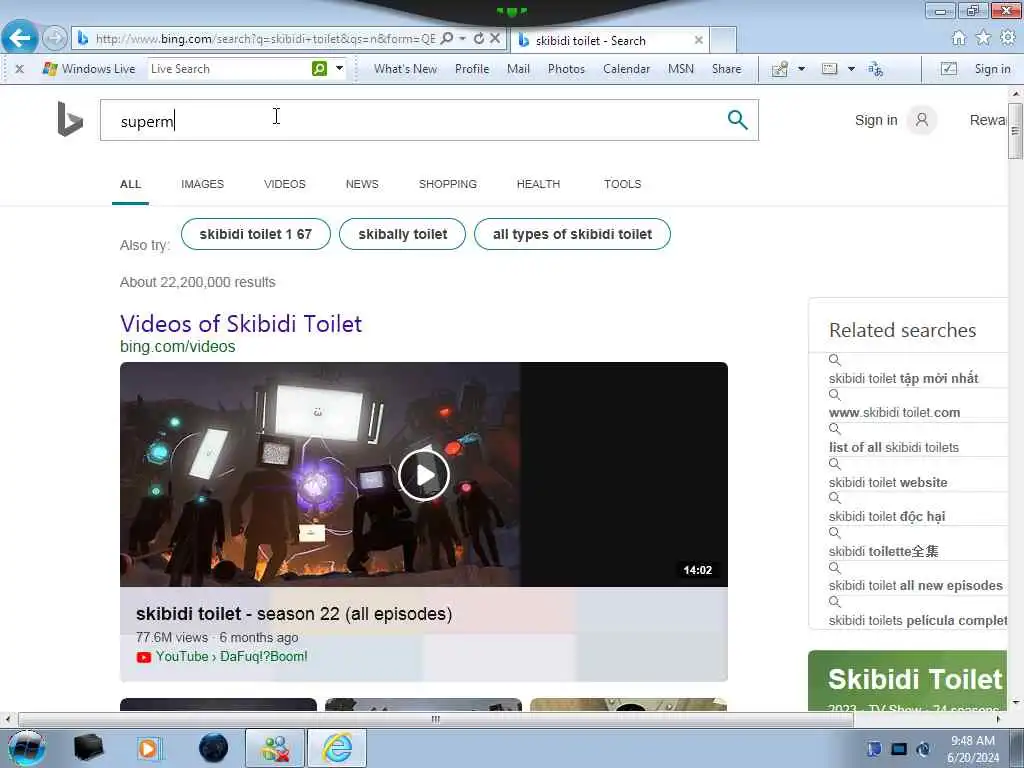Try suggestion skibidi toilet 1 67
Screen dimensions: 1024x768
(x=255, y=234)
